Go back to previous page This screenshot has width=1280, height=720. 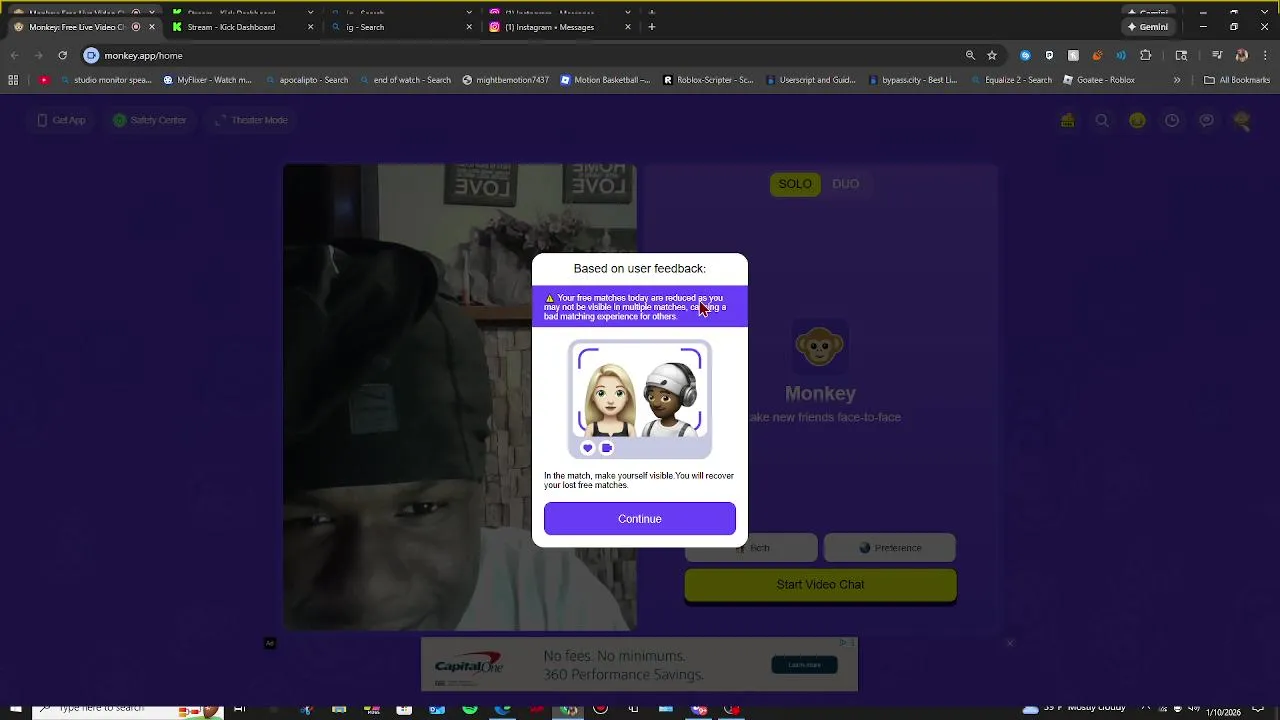[x=14, y=56]
